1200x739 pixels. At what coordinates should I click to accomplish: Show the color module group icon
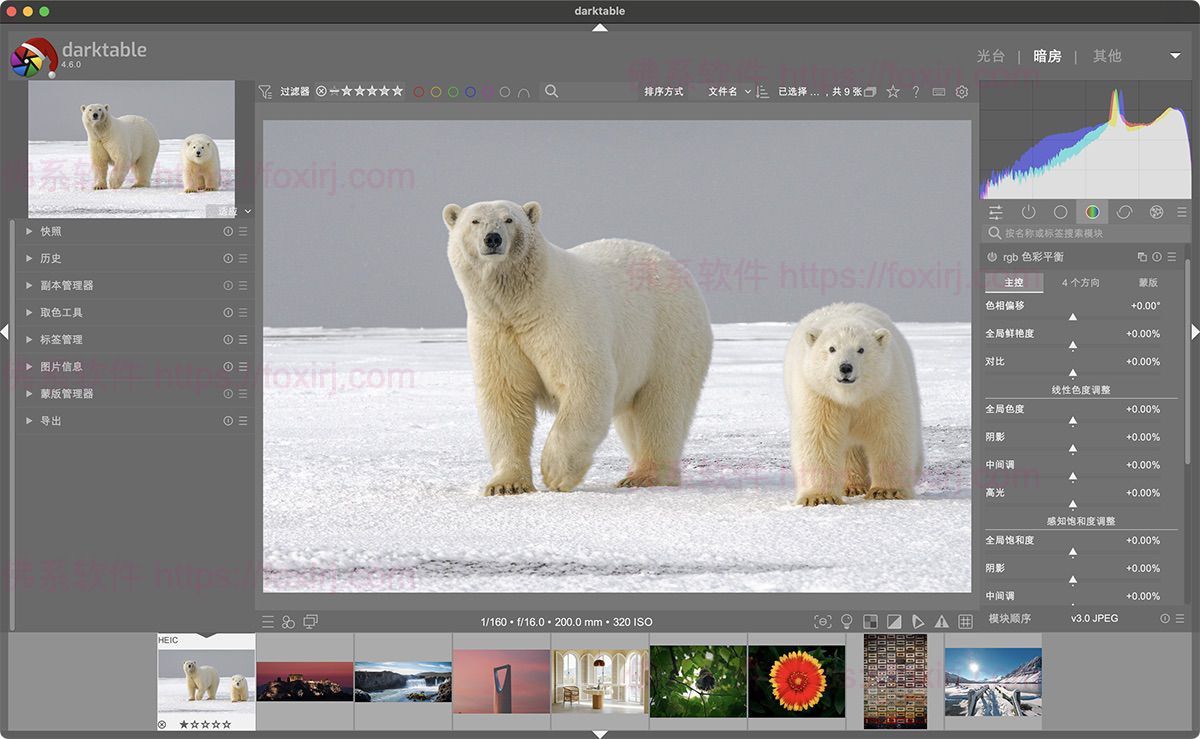pos(1092,212)
